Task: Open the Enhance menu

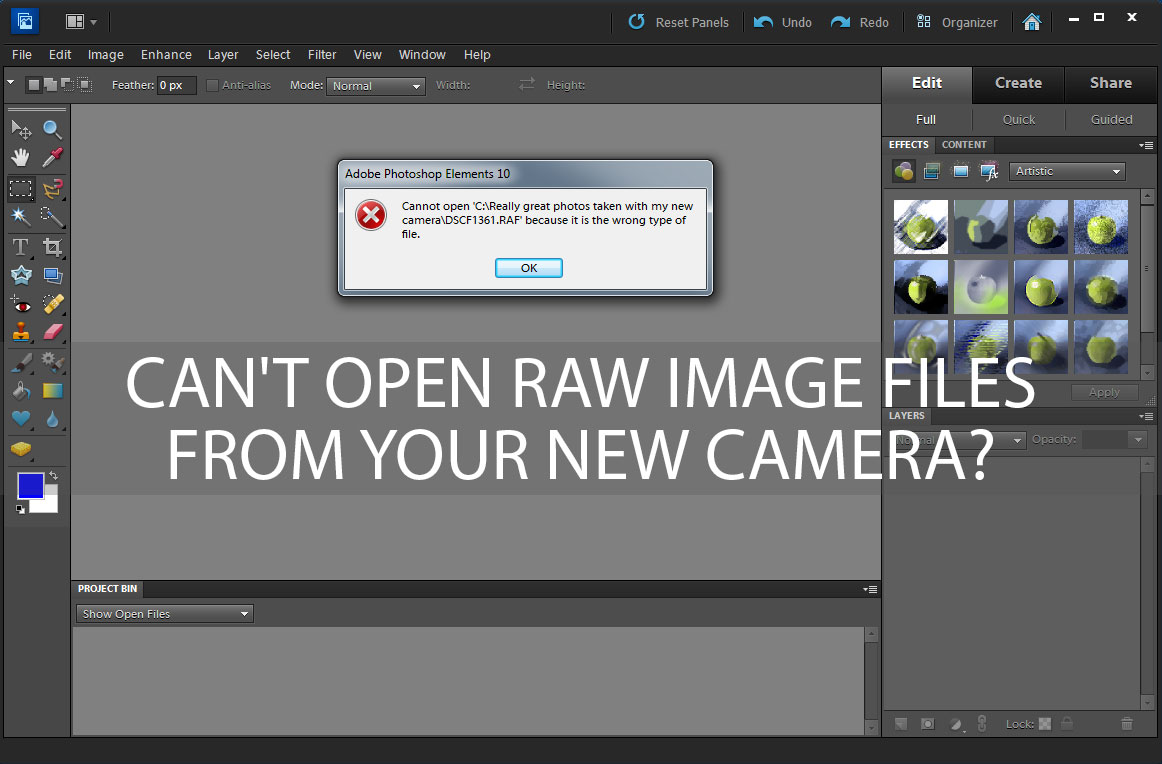Action: point(166,55)
